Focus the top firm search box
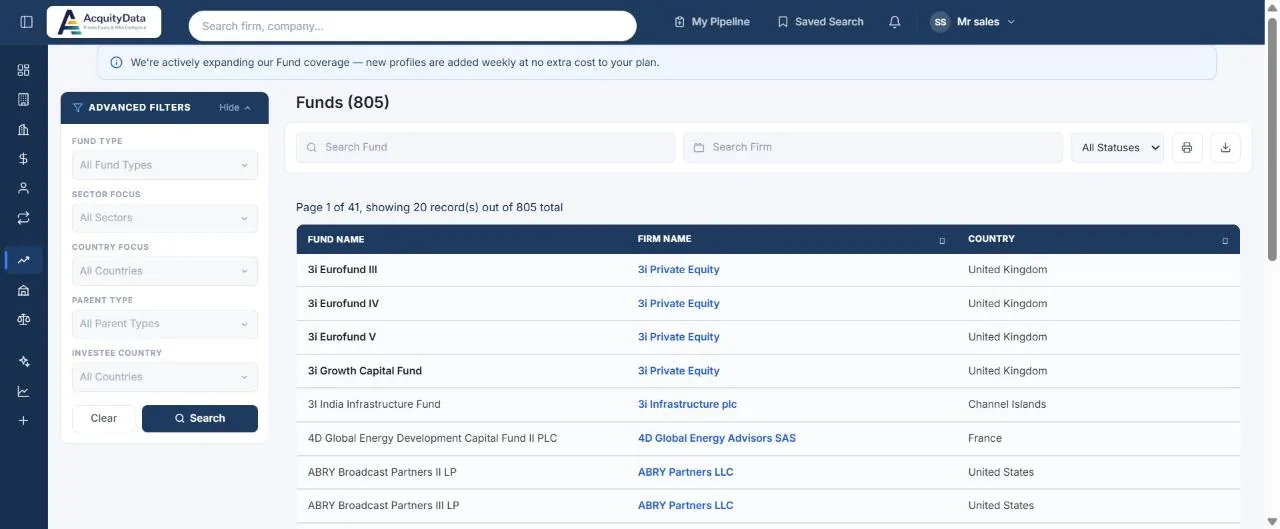The height and width of the screenshot is (529, 1280). click(x=412, y=26)
